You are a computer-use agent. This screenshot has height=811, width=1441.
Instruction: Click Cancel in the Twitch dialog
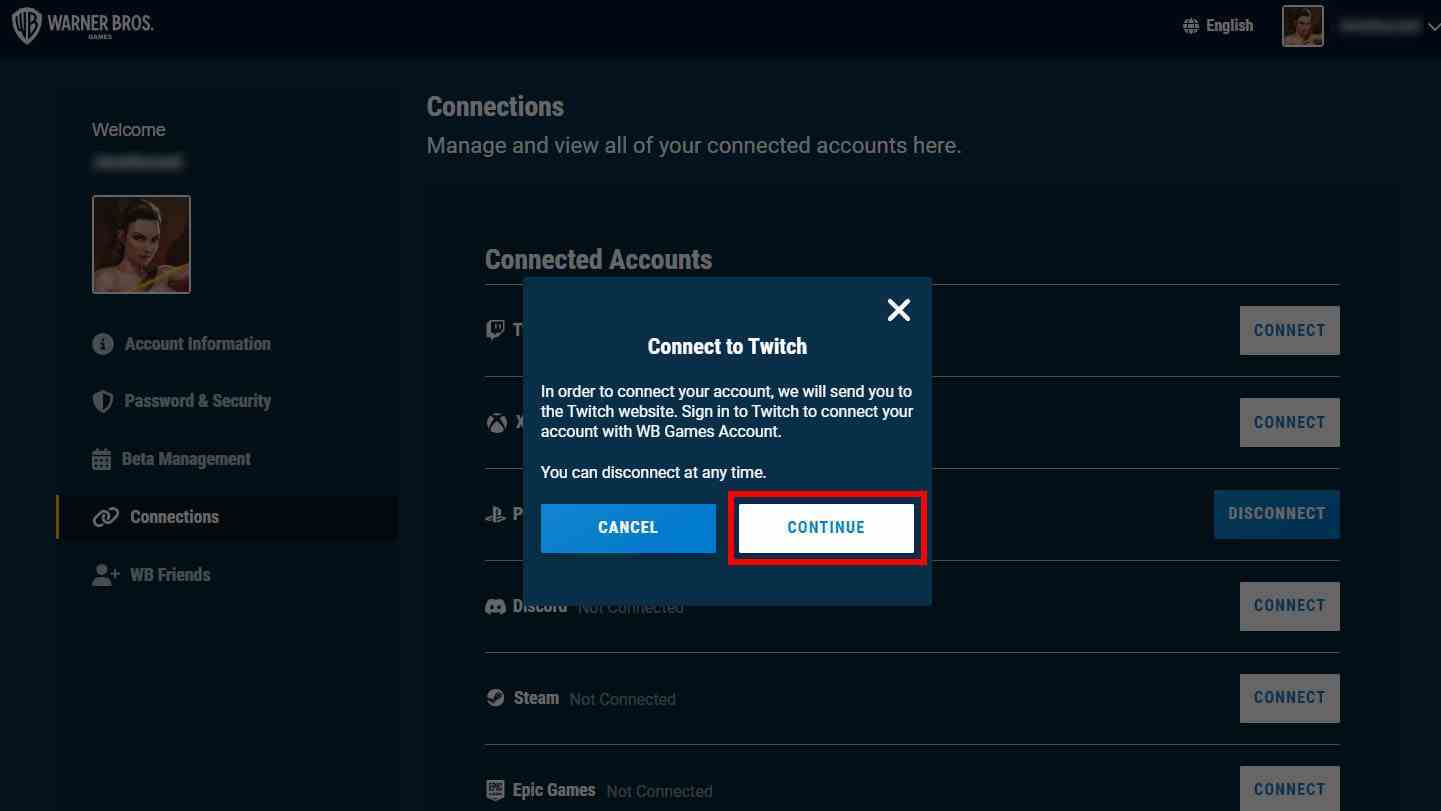point(628,528)
